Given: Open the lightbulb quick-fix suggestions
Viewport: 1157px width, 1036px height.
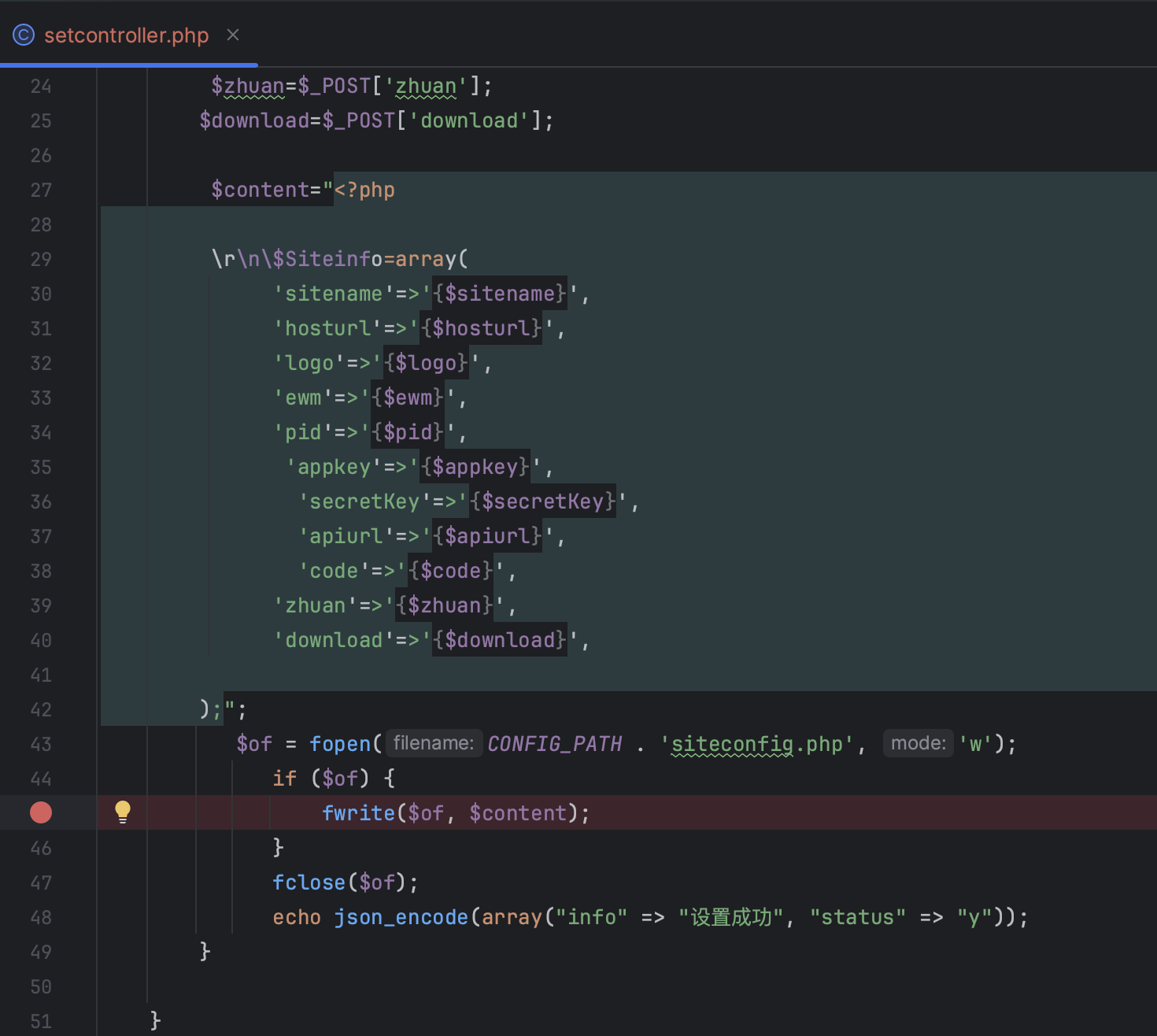Looking at the screenshot, I should [x=123, y=812].
